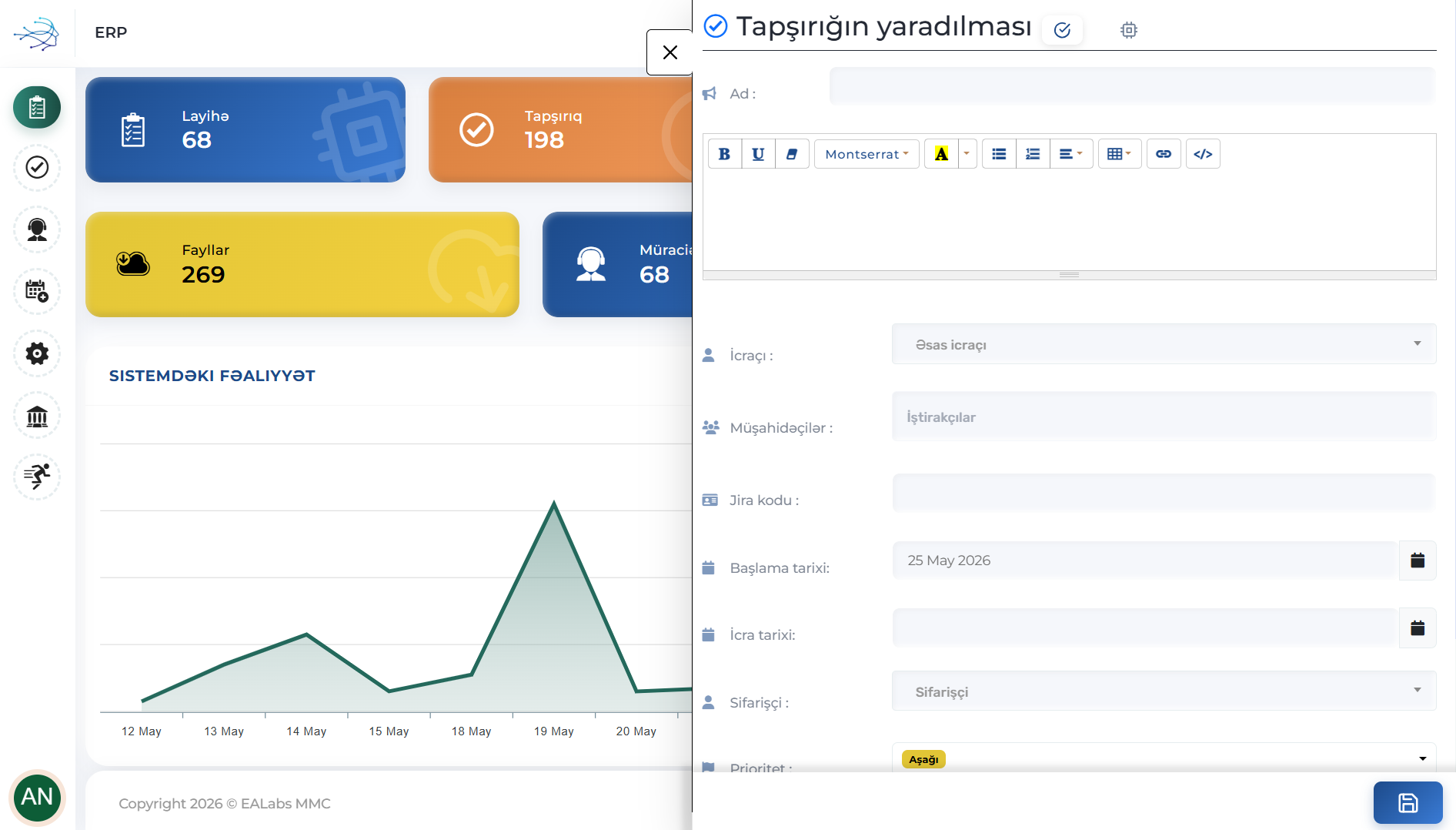
Task: Open the Əsas icraçı dropdown
Action: 1164,344
